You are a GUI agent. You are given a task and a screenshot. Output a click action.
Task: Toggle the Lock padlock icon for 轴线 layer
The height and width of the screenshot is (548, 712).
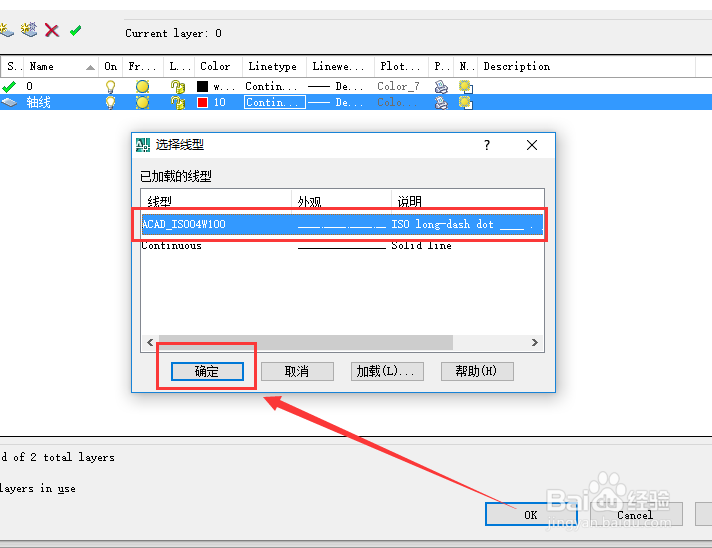[x=178, y=103]
